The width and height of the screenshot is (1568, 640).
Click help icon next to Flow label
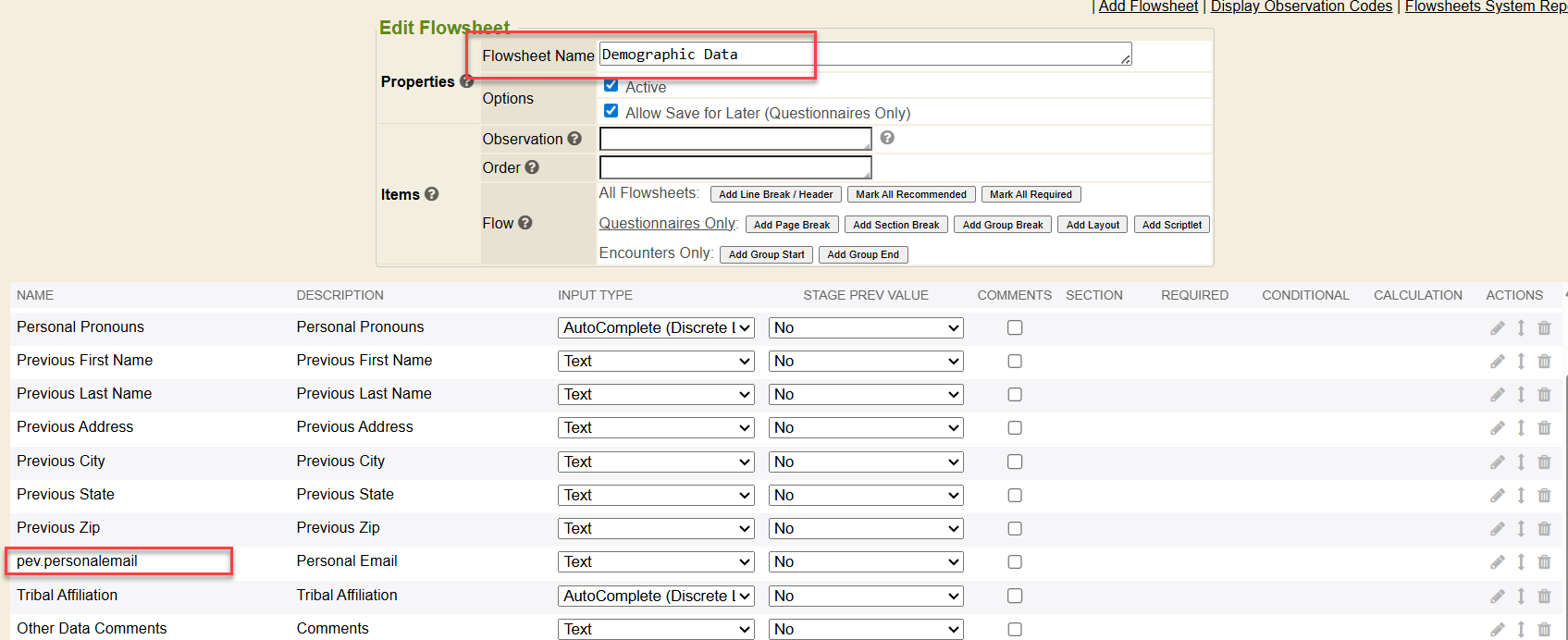click(x=525, y=223)
